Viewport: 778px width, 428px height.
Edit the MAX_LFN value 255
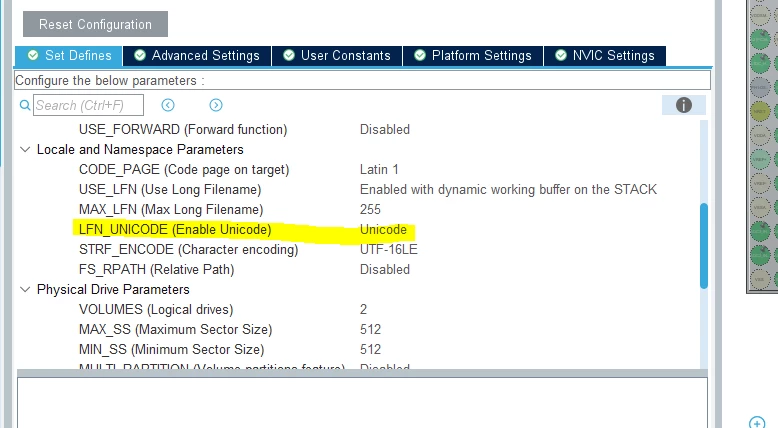pyautogui.click(x=370, y=209)
